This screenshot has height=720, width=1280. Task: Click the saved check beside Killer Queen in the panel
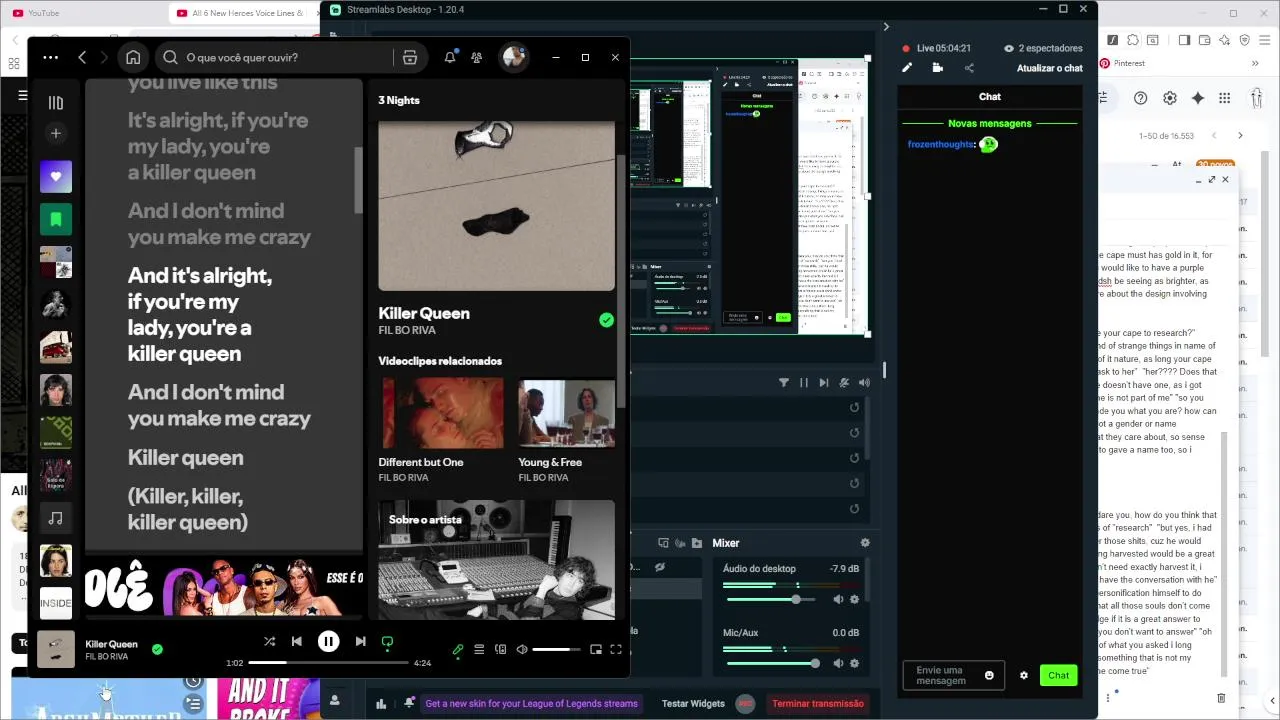606,320
